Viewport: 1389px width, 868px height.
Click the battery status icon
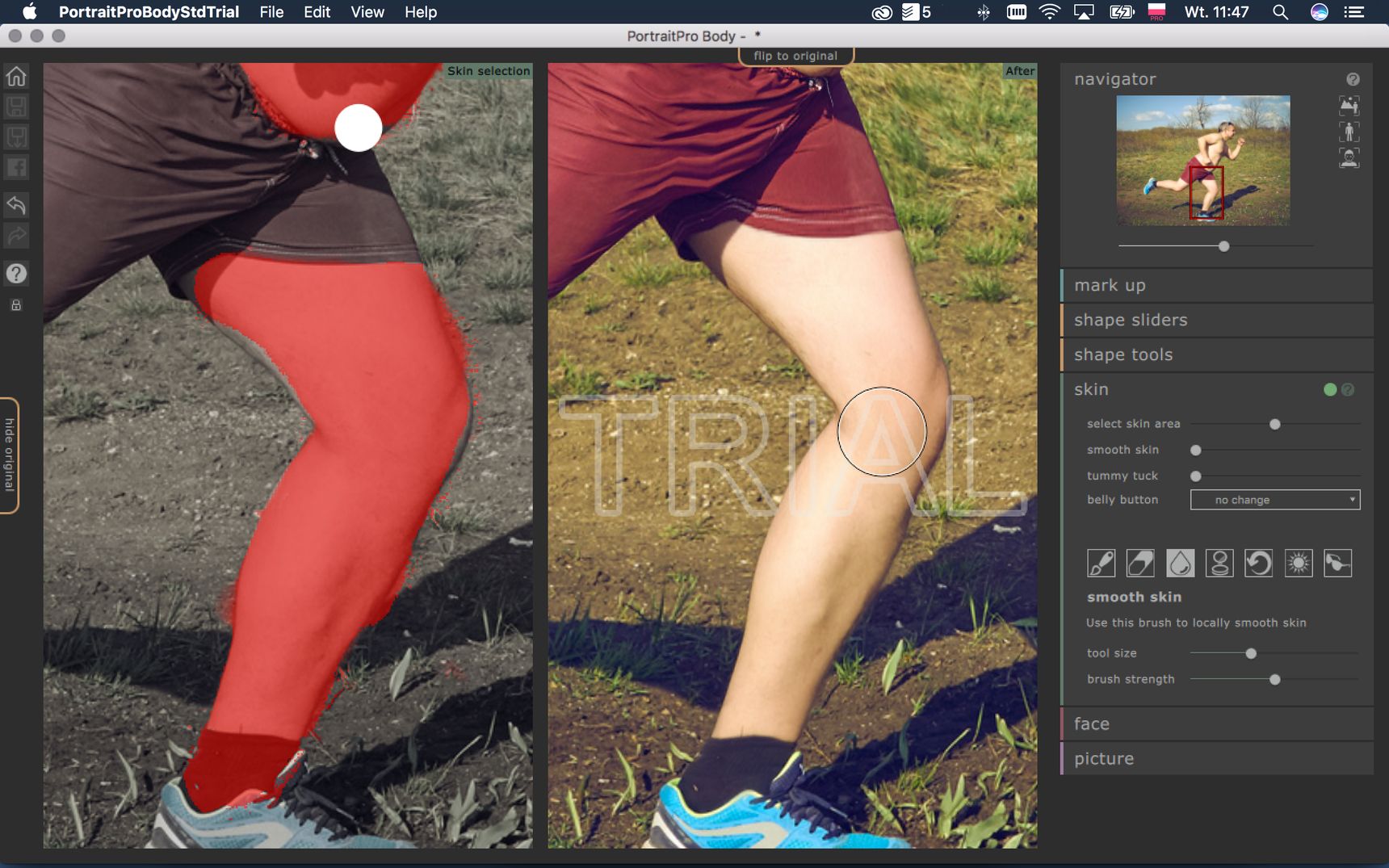(1122, 12)
